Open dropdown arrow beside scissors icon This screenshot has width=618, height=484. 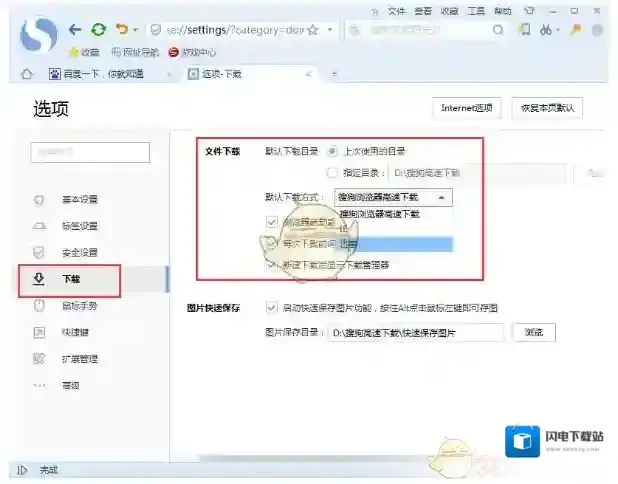click(558, 30)
